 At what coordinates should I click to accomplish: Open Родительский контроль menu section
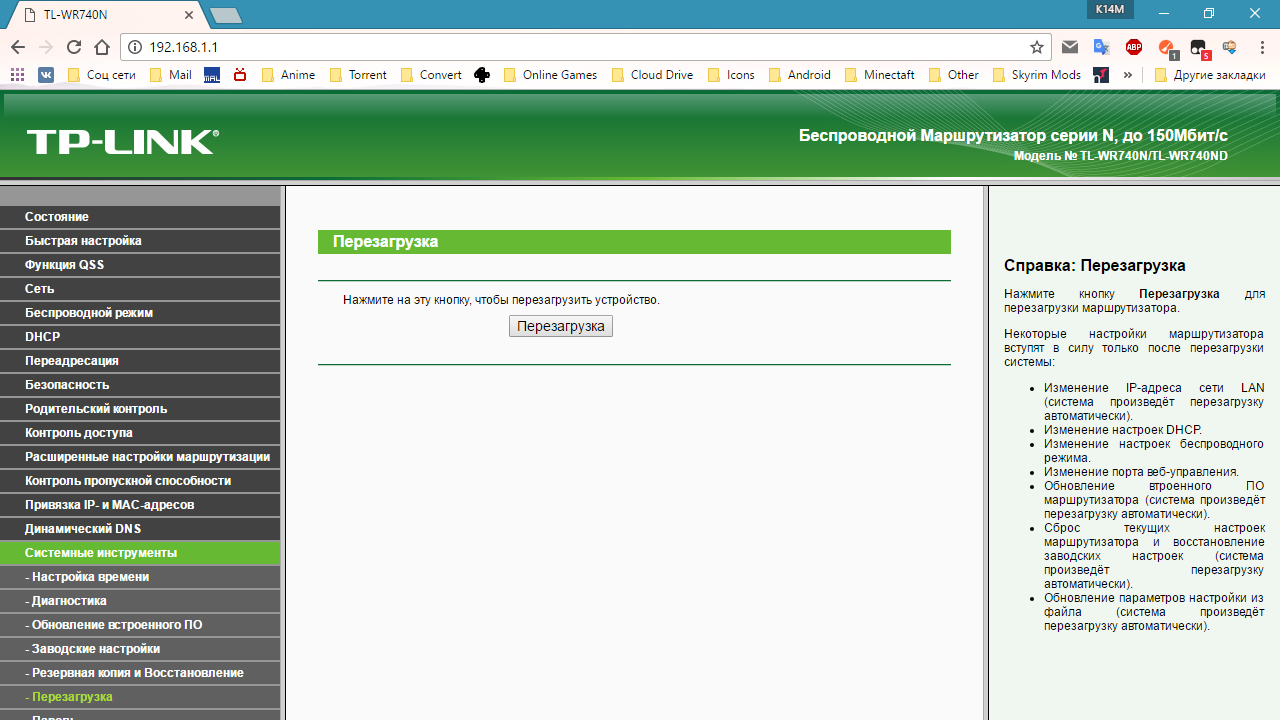click(x=140, y=409)
